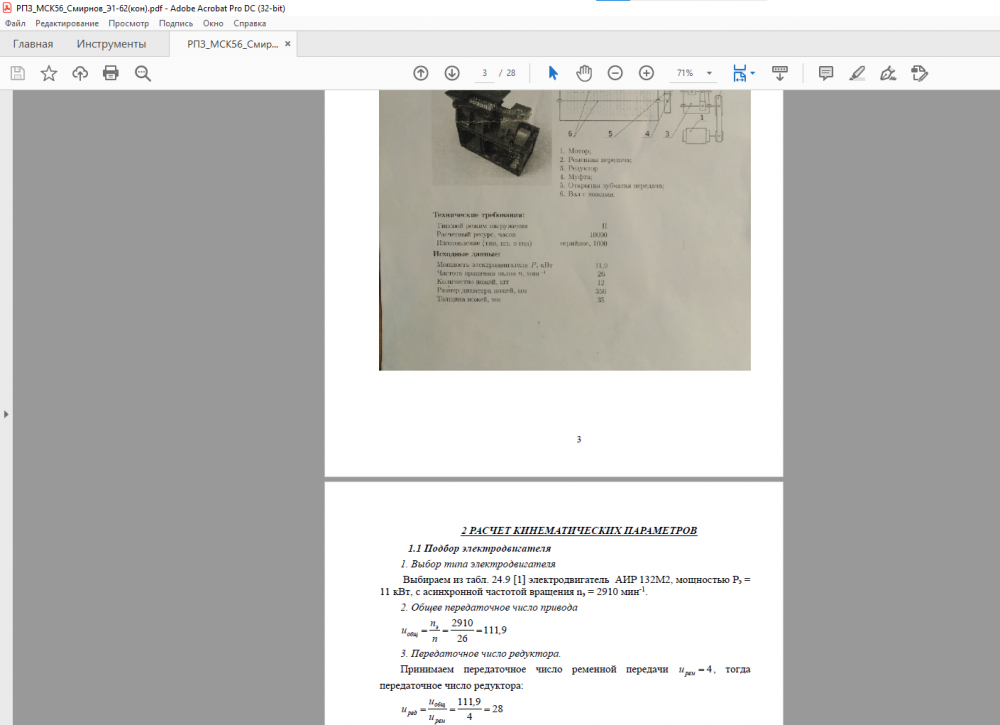Click the 71% zoom level field
The image size is (1000, 725).
(x=685, y=73)
